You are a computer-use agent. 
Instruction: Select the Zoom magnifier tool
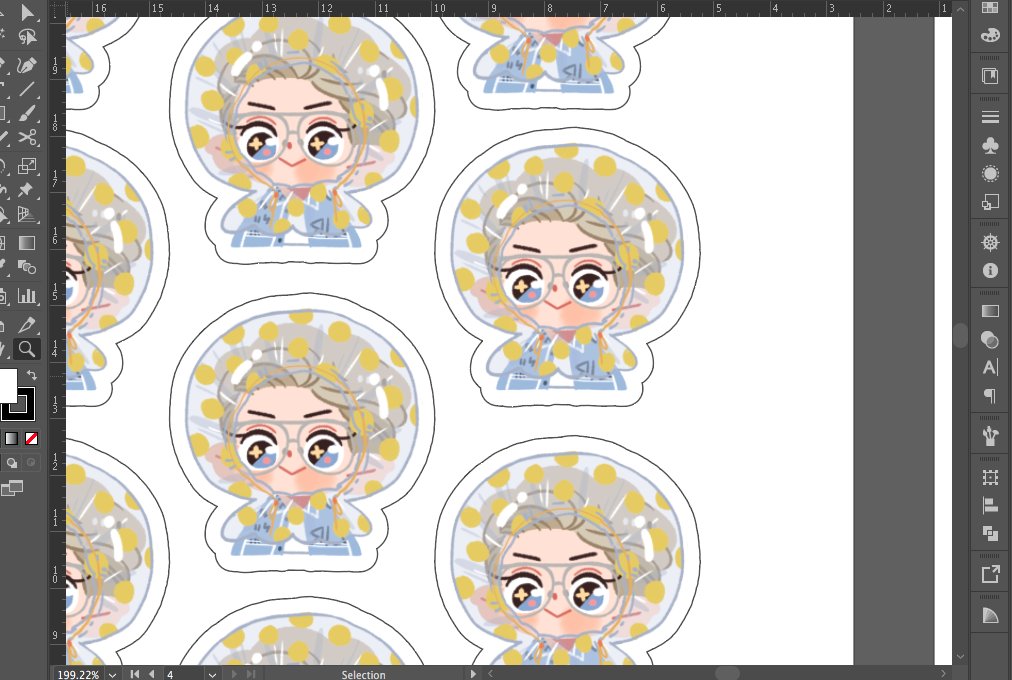tap(27, 349)
